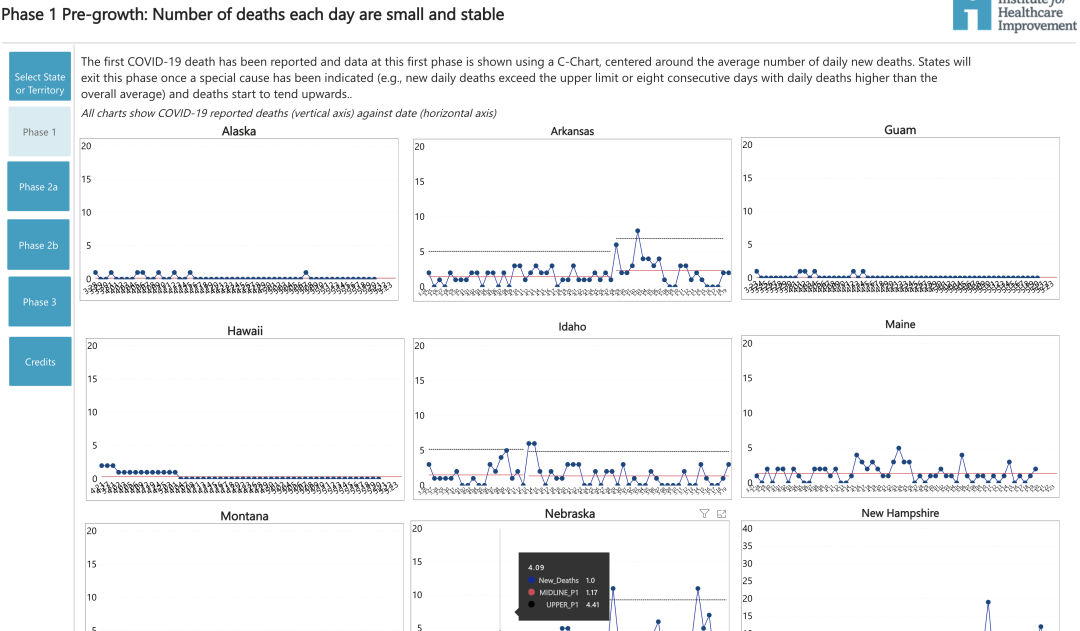Click the highest data point in Idaho chart
The width and height of the screenshot is (1080, 631).
[530, 443]
